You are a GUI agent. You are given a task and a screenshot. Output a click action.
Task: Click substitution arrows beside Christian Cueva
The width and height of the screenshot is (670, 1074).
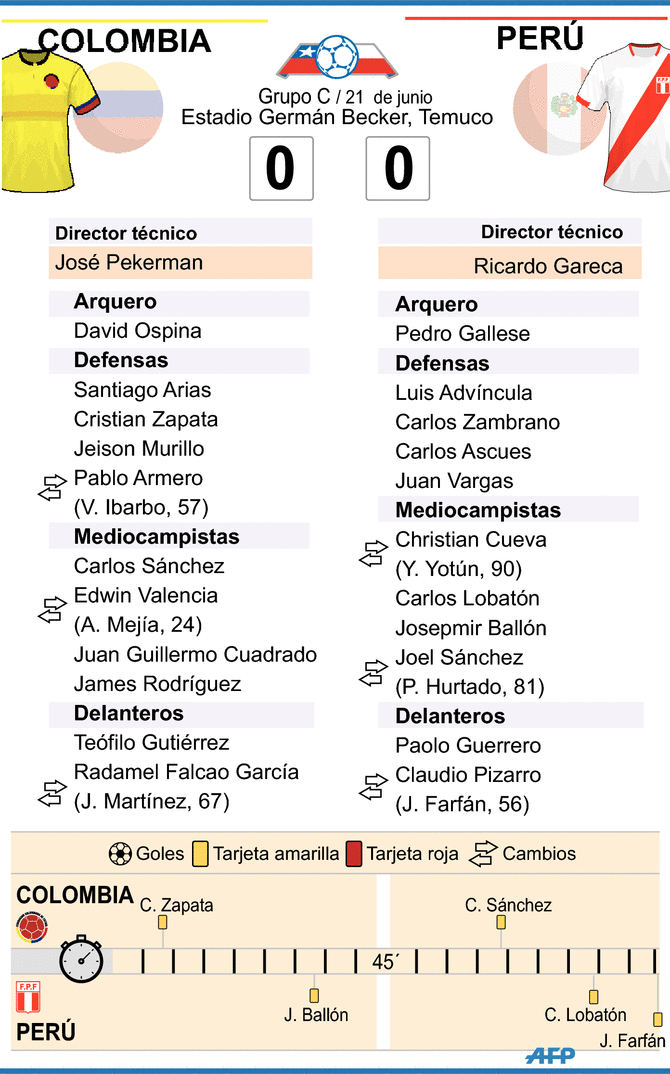(372, 553)
